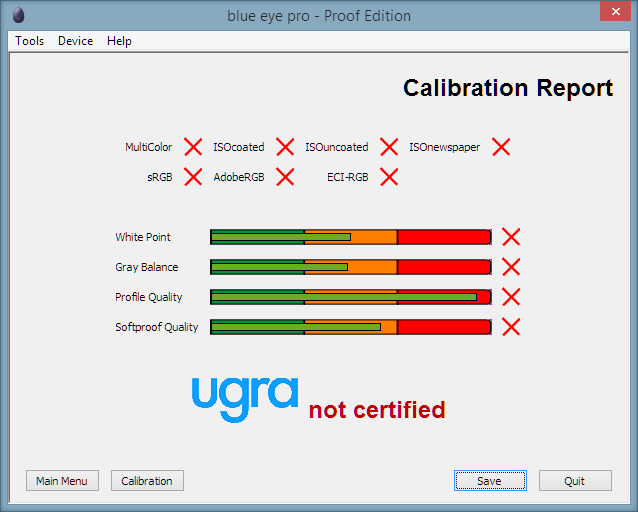Save the calibration report
The width and height of the screenshot is (638, 512).
click(490, 481)
